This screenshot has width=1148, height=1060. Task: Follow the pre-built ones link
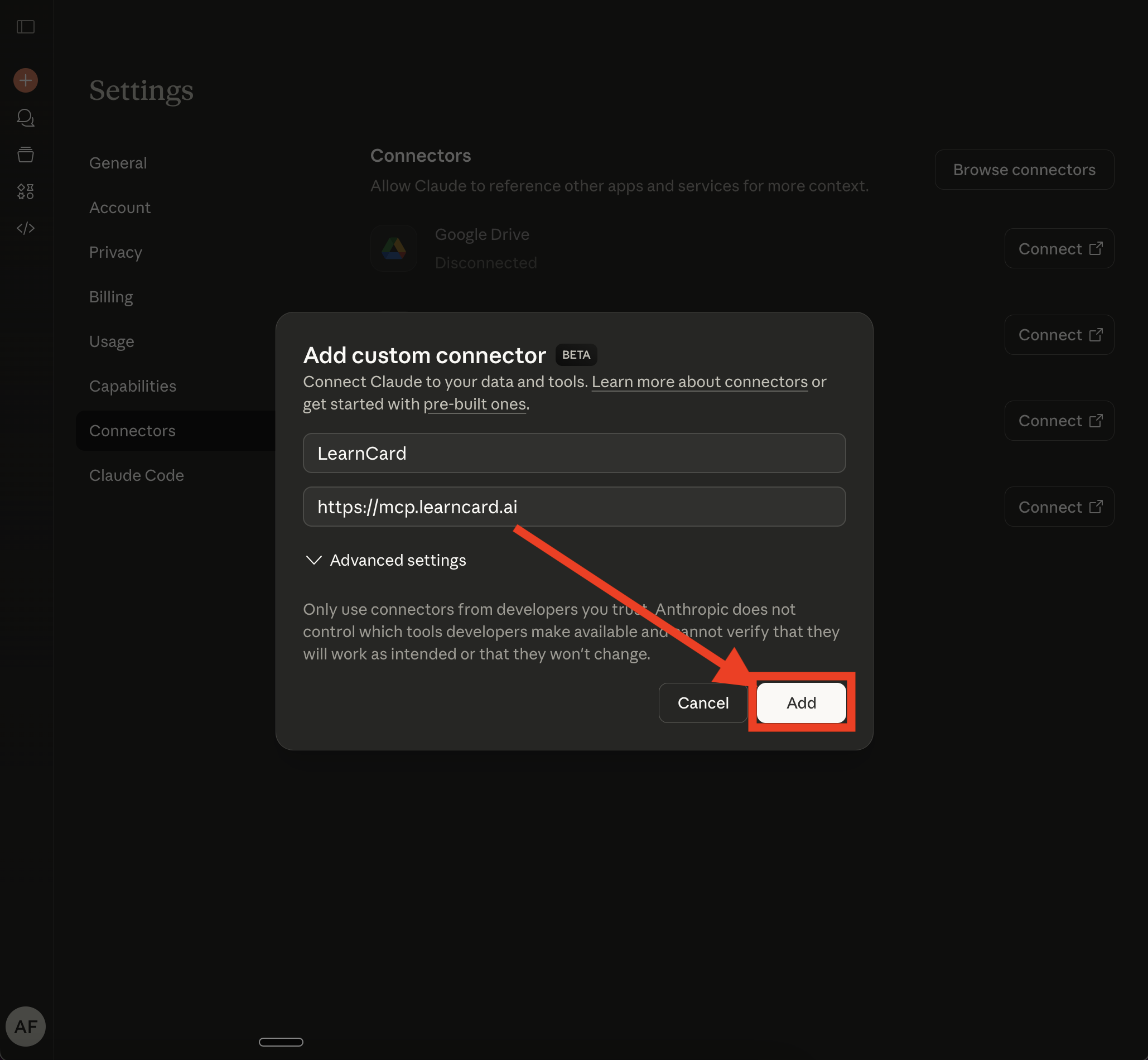click(x=474, y=404)
